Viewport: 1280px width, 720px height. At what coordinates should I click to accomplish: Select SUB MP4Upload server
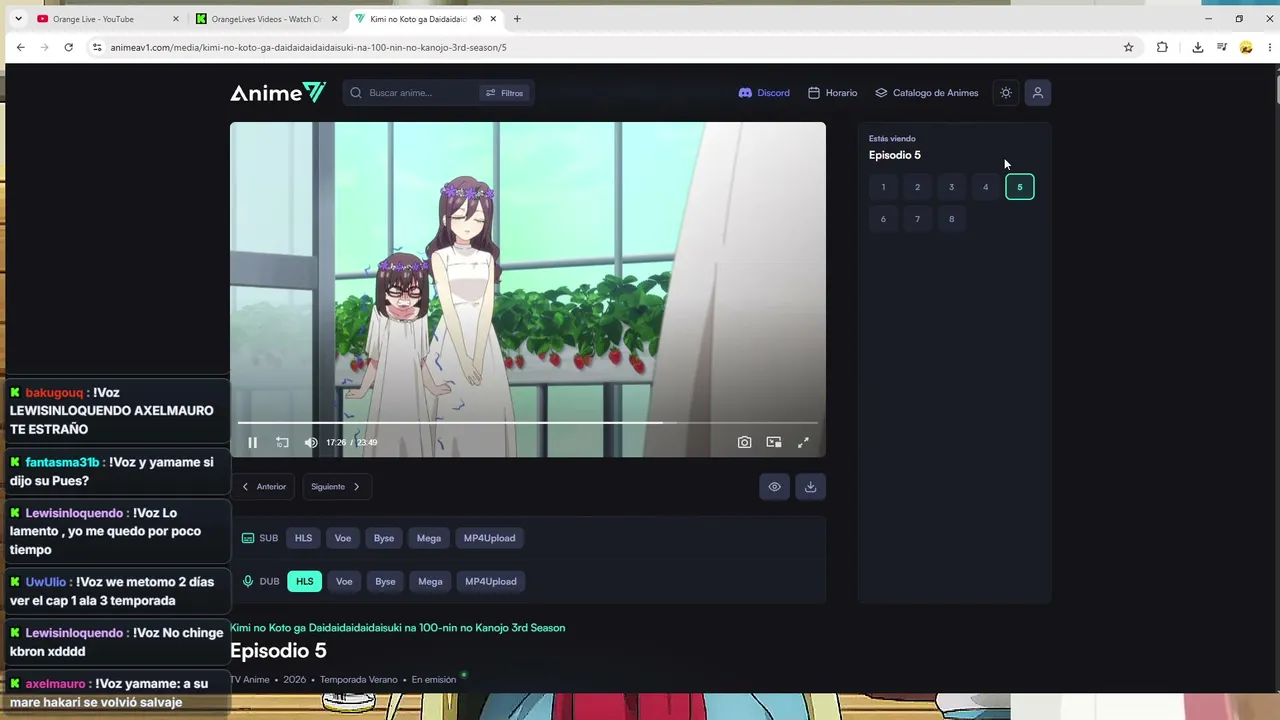490,538
